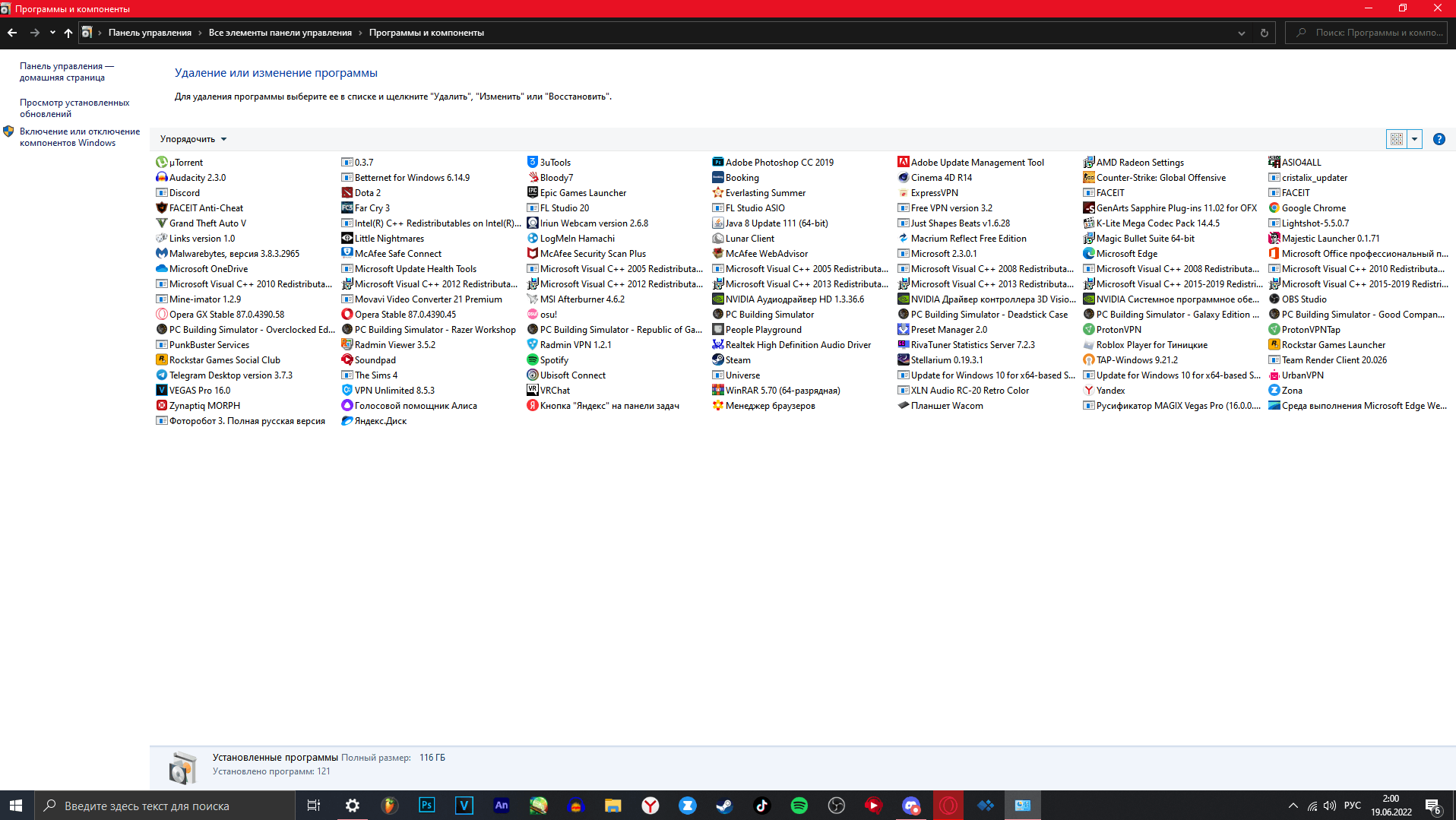Select VEGAS Pro 16.0 entry

193,390
